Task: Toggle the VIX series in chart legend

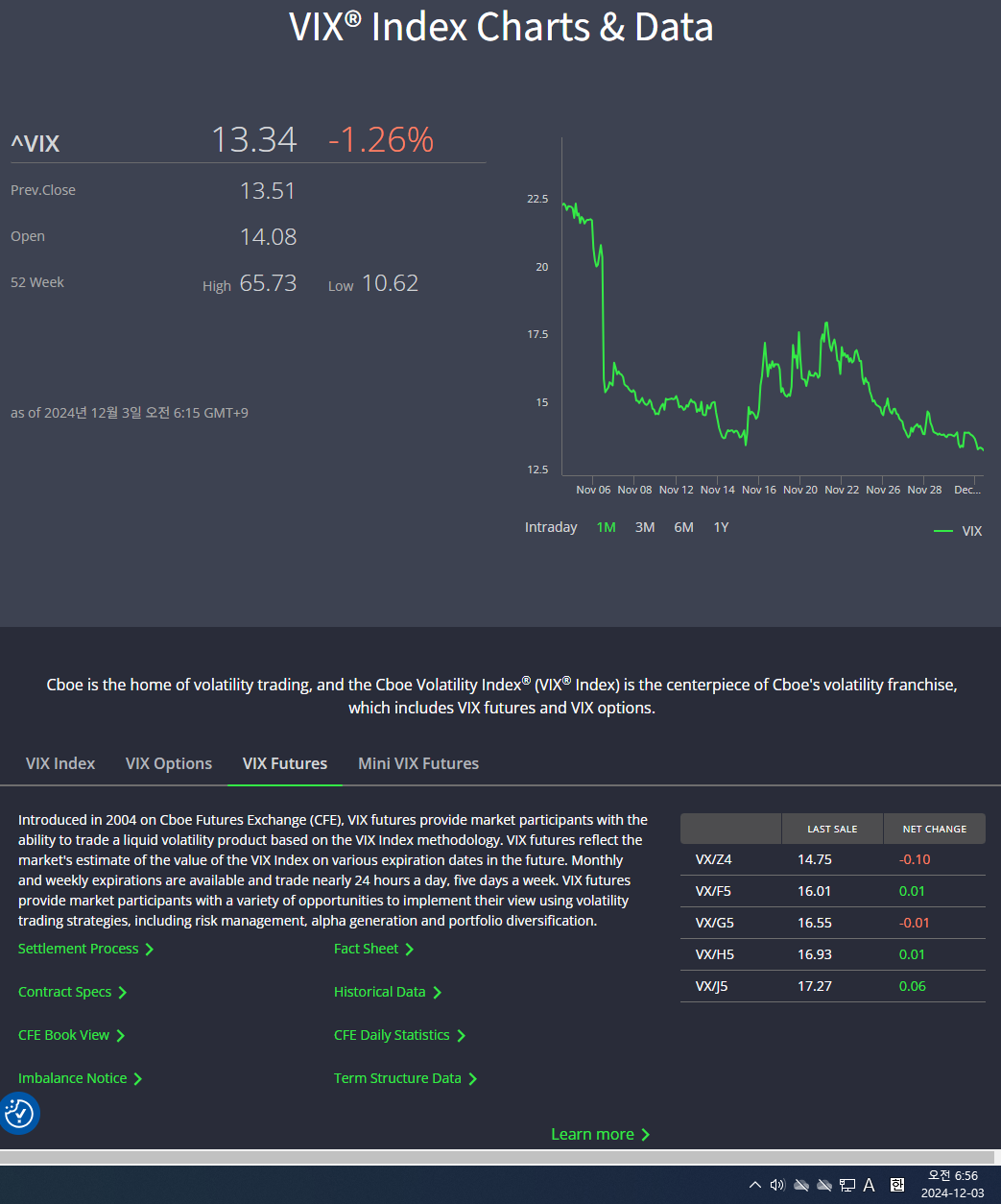Action: coord(958,531)
